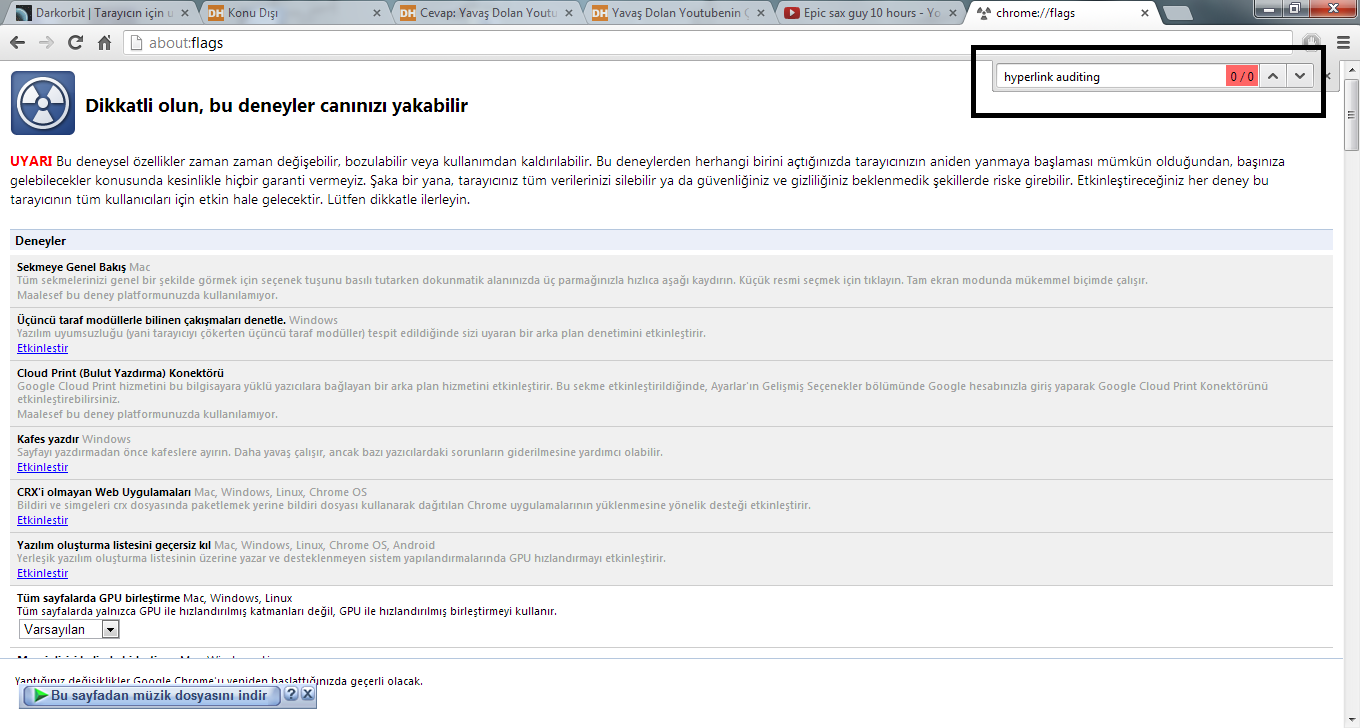Click the Deneyler section header
Screen dimensions: 1360x728
click(671, 241)
